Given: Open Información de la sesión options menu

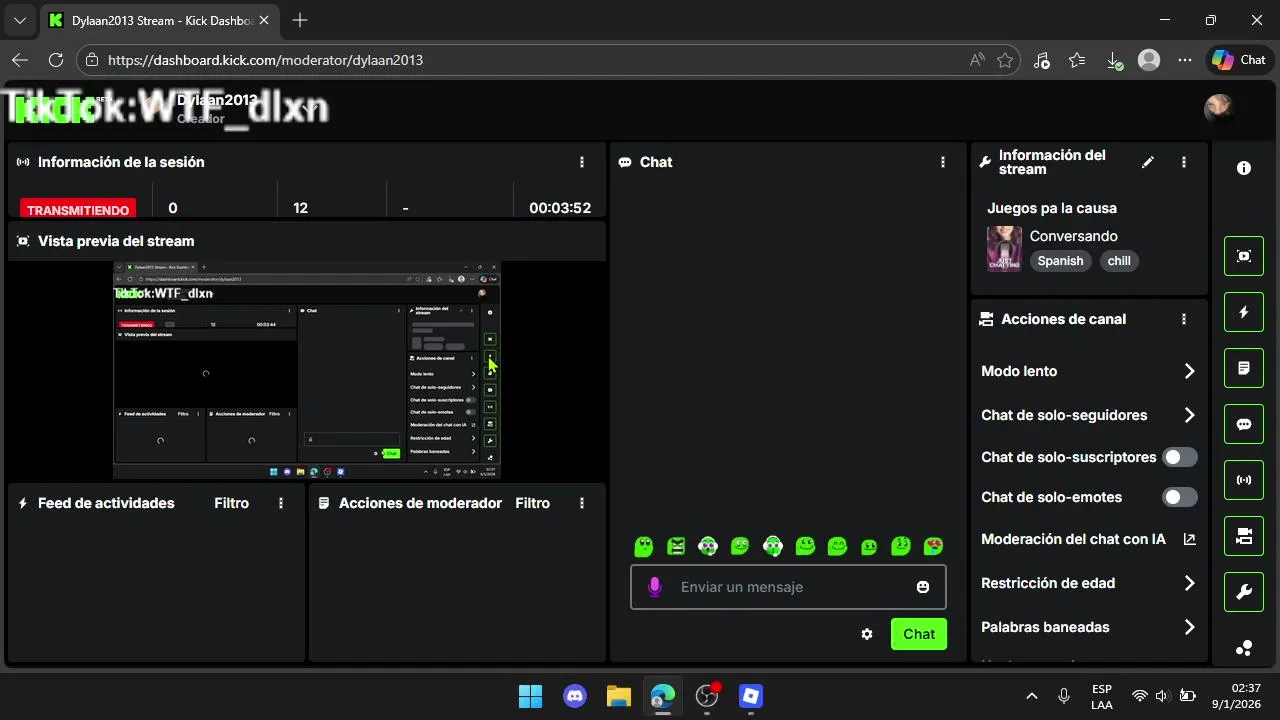Looking at the screenshot, I should [582, 162].
